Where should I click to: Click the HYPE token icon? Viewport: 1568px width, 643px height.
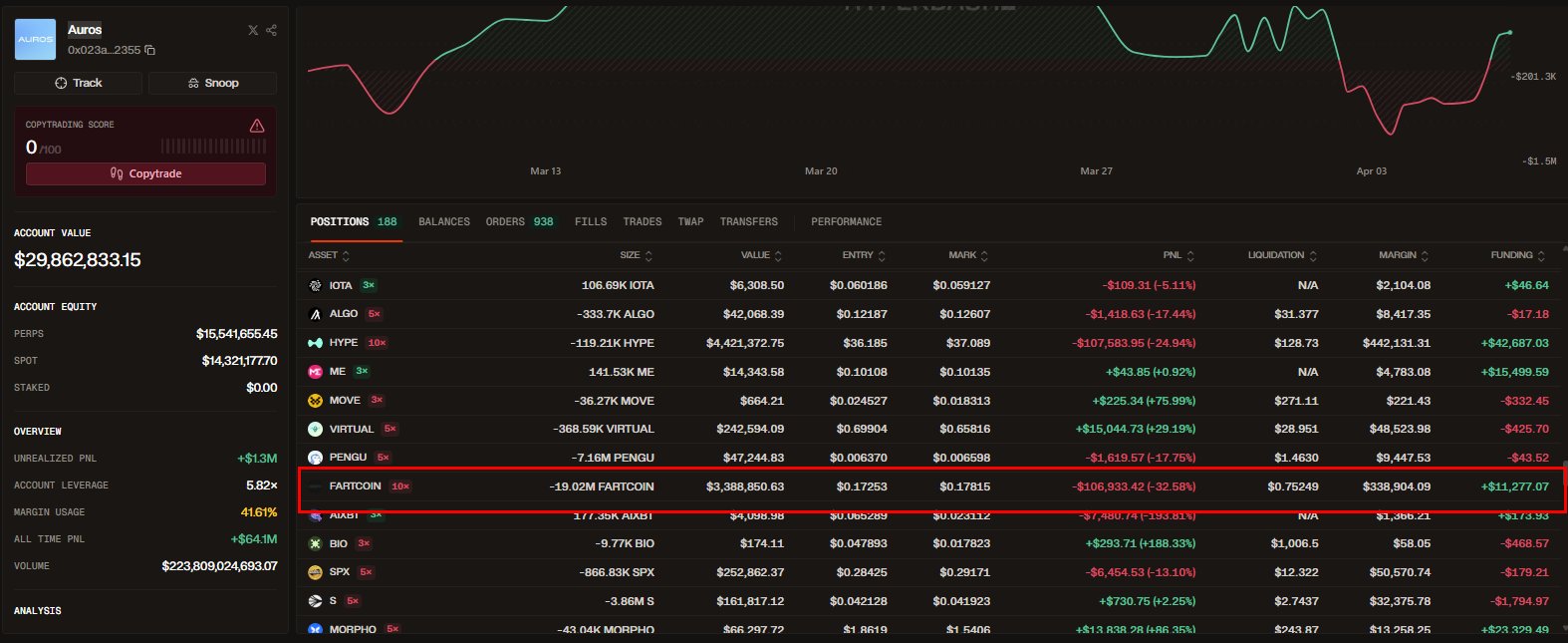(x=315, y=343)
